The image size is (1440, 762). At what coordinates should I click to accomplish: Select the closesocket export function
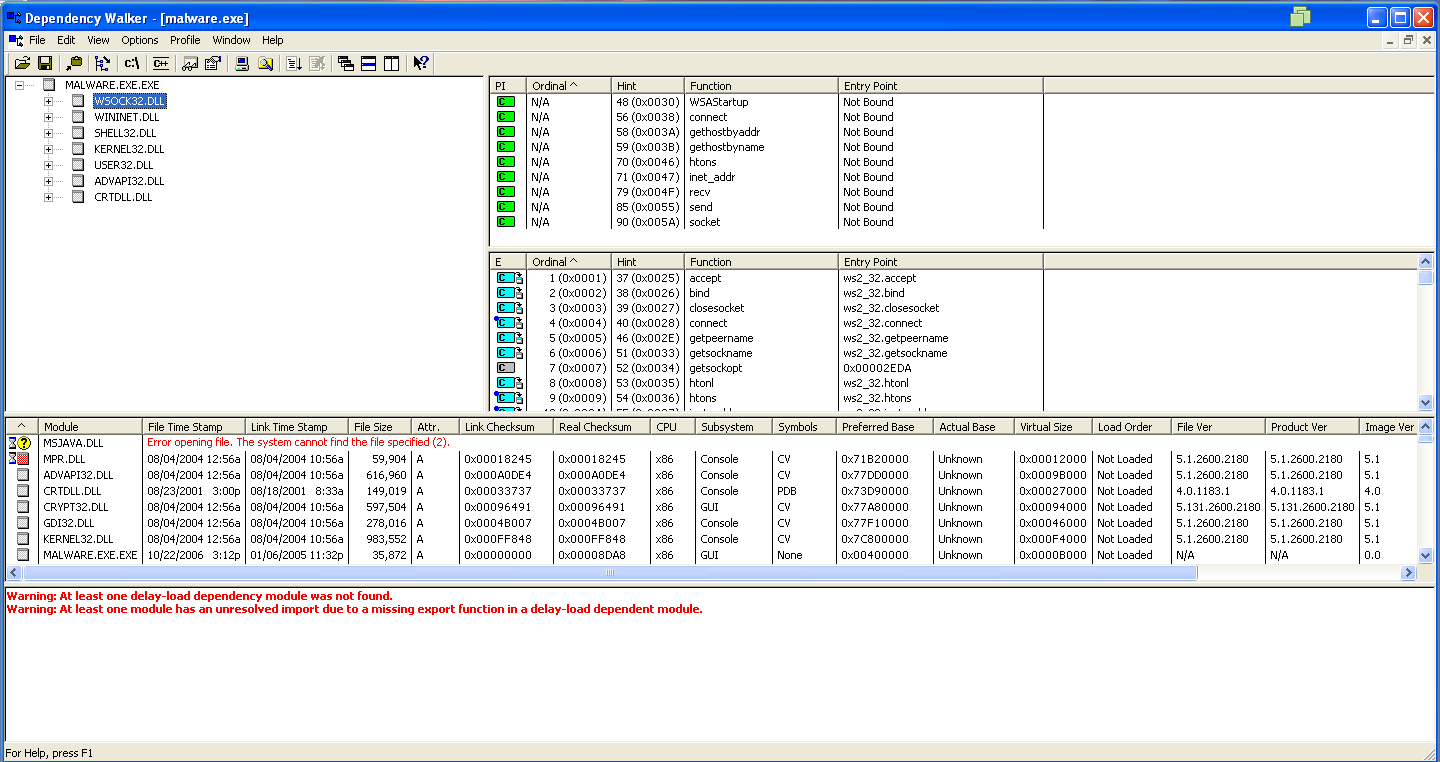tap(717, 308)
